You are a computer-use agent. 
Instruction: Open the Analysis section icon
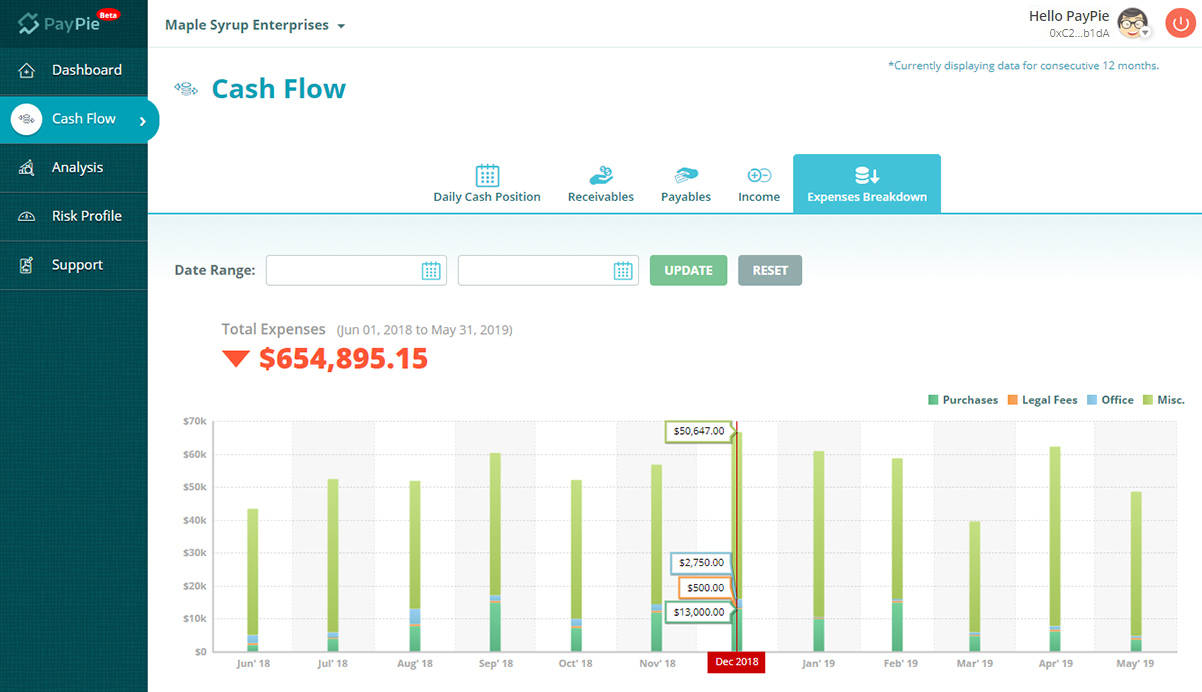click(x=25, y=167)
